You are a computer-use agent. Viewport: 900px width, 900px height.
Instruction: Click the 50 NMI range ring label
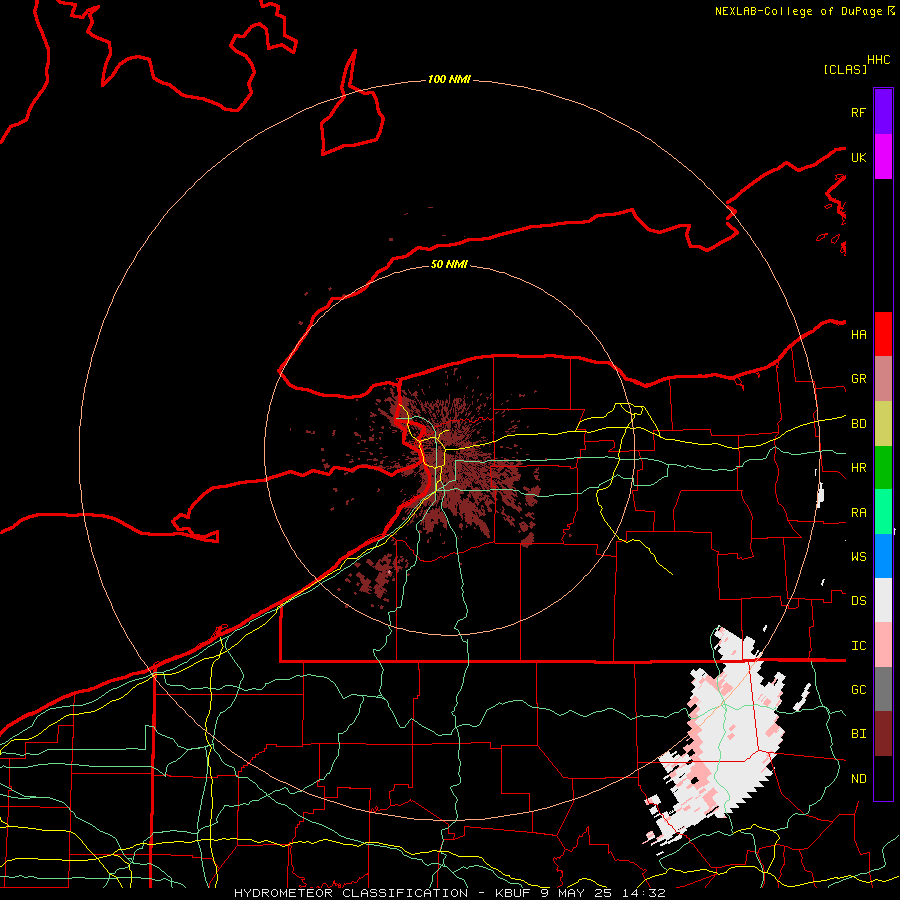click(x=449, y=264)
